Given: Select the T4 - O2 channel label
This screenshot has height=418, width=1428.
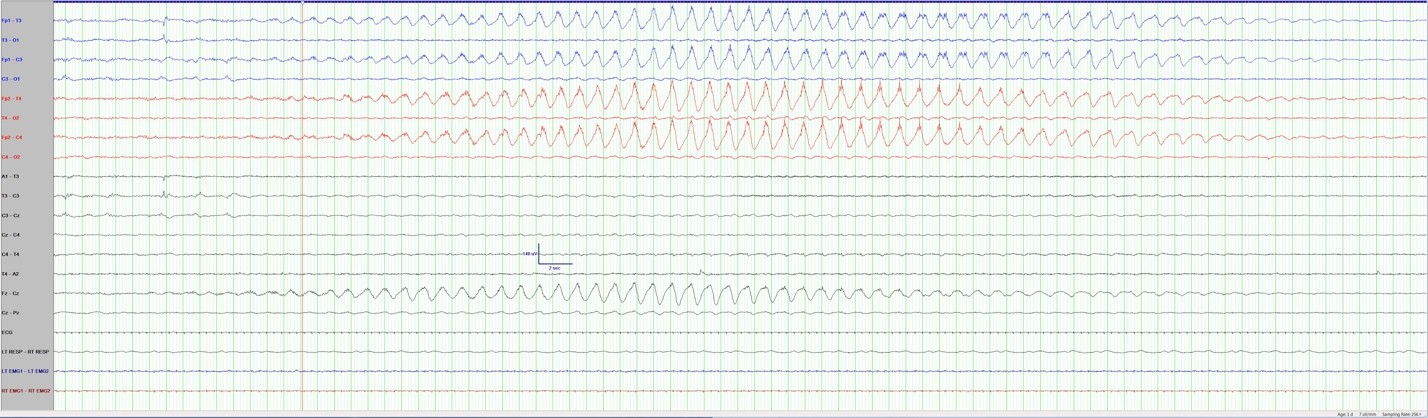Looking at the screenshot, I should coord(11,118).
